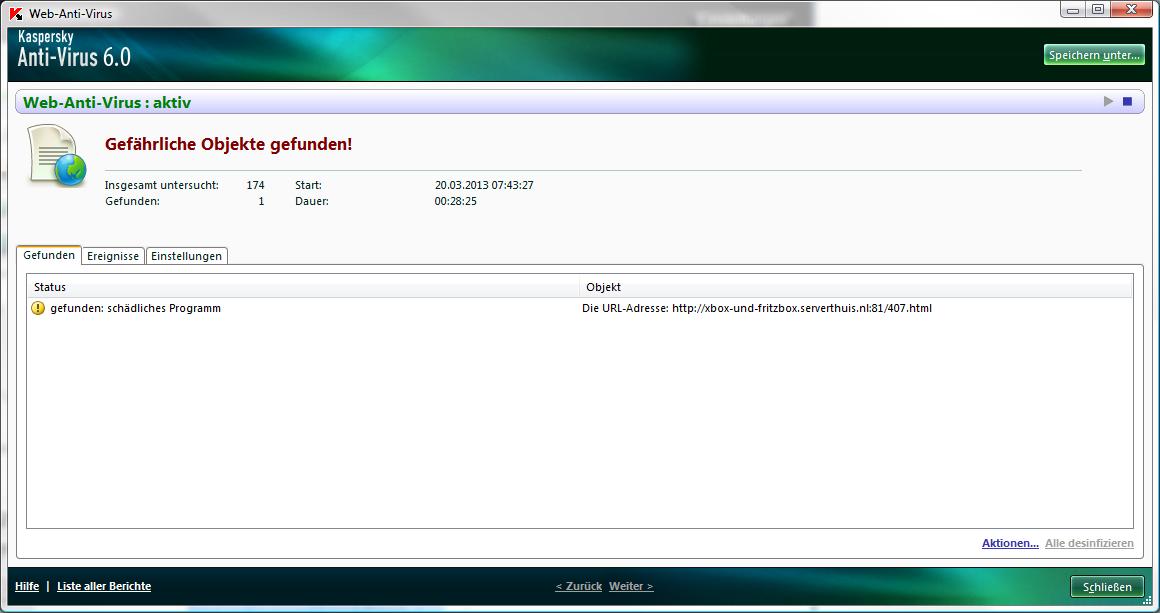Click the 'Gefährliche Objekte gefunden!' heading

229,144
